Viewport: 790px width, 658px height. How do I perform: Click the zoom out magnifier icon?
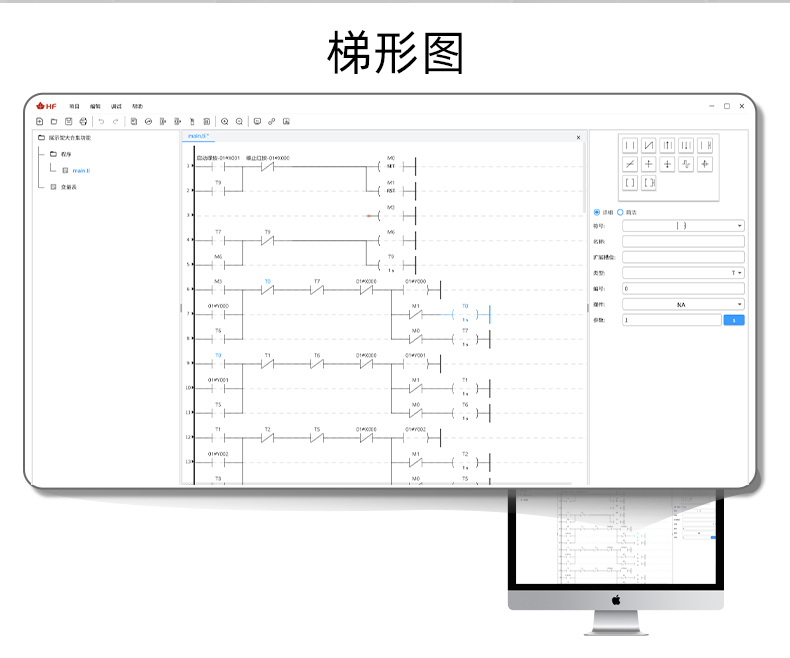[x=239, y=121]
